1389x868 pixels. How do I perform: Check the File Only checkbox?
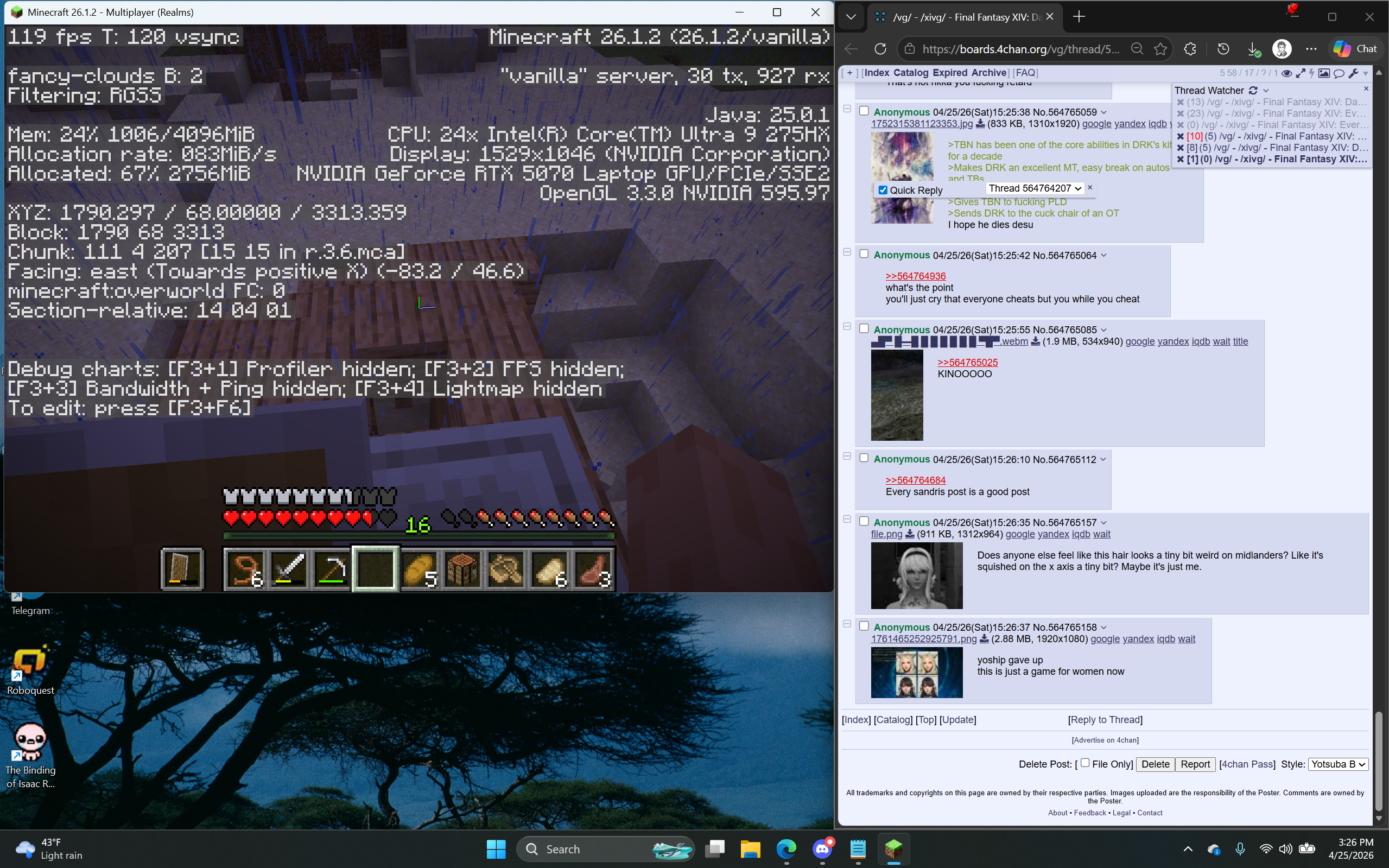pyautogui.click(x=1085, y=763)
